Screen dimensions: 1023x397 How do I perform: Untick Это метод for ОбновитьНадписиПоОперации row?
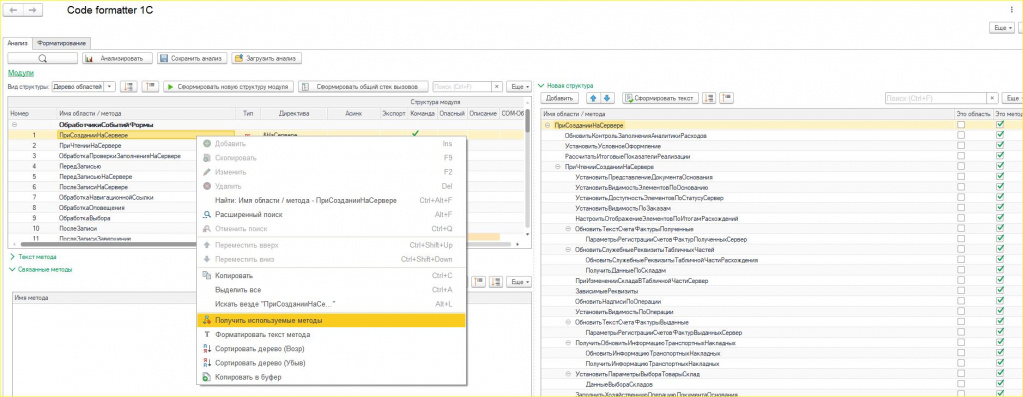pyautogui.click(x=1000, y=301)
